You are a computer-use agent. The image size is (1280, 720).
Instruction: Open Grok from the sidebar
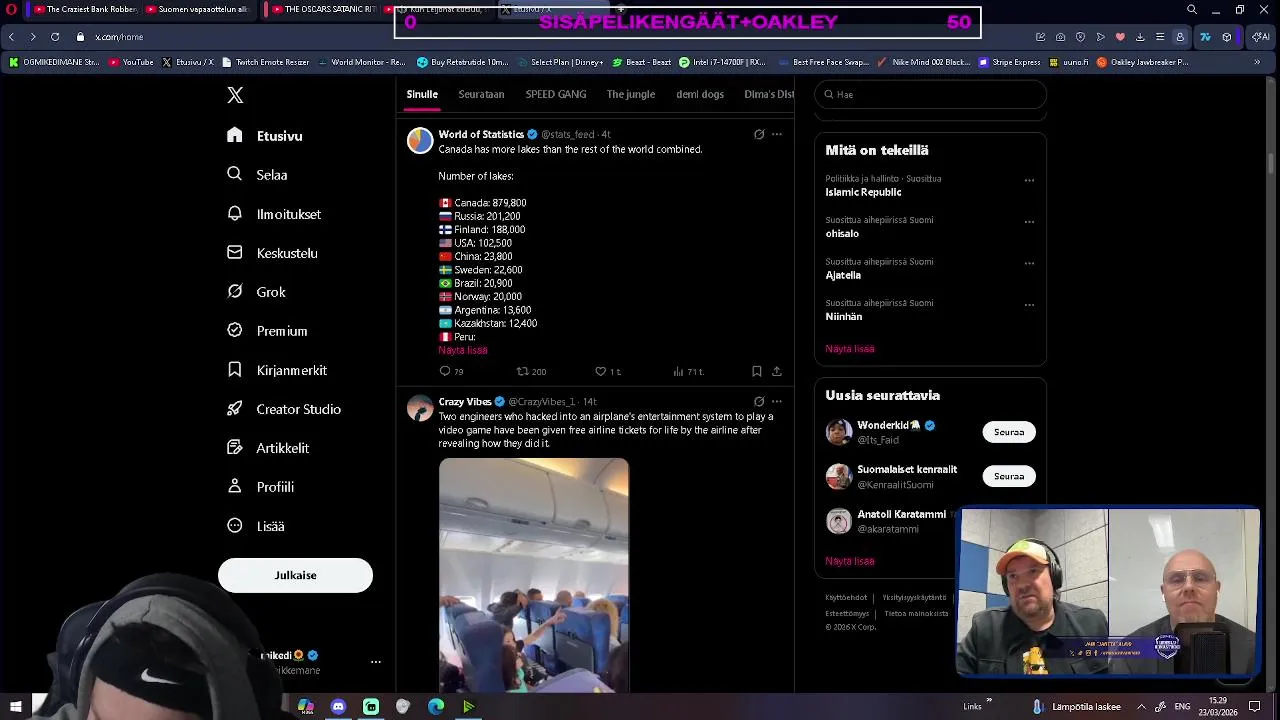click(x=256, y=292)
